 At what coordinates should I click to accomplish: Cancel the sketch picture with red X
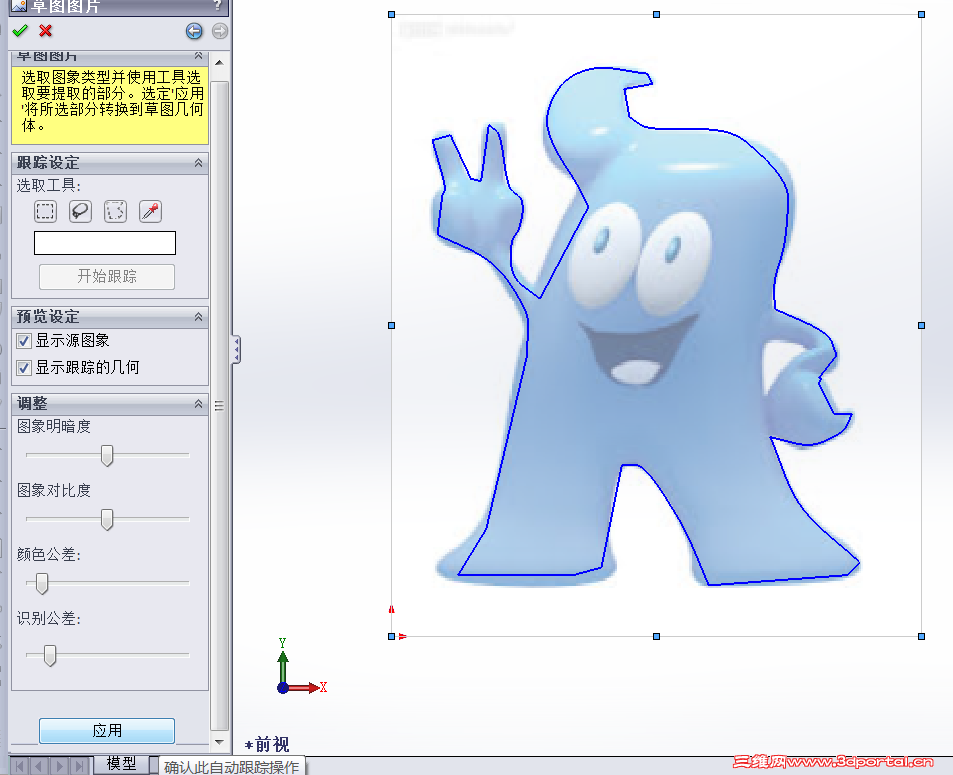click(43, 31)
